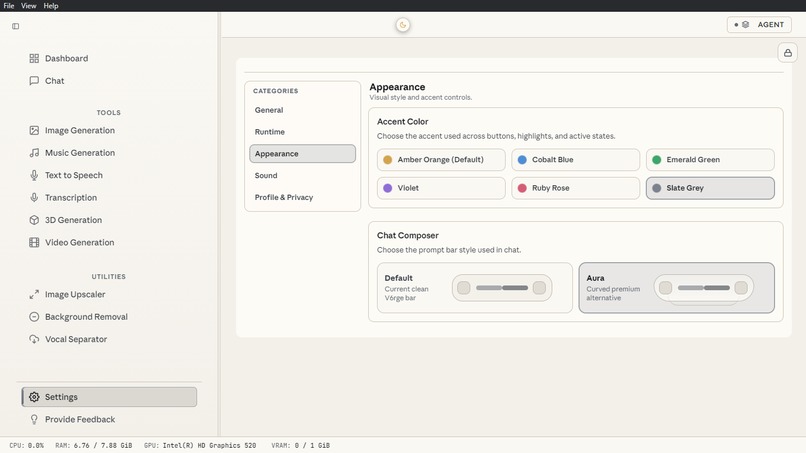
Task: Select the Profile & Privacy category
Action: pyautogui.click(x=302, y=197)
